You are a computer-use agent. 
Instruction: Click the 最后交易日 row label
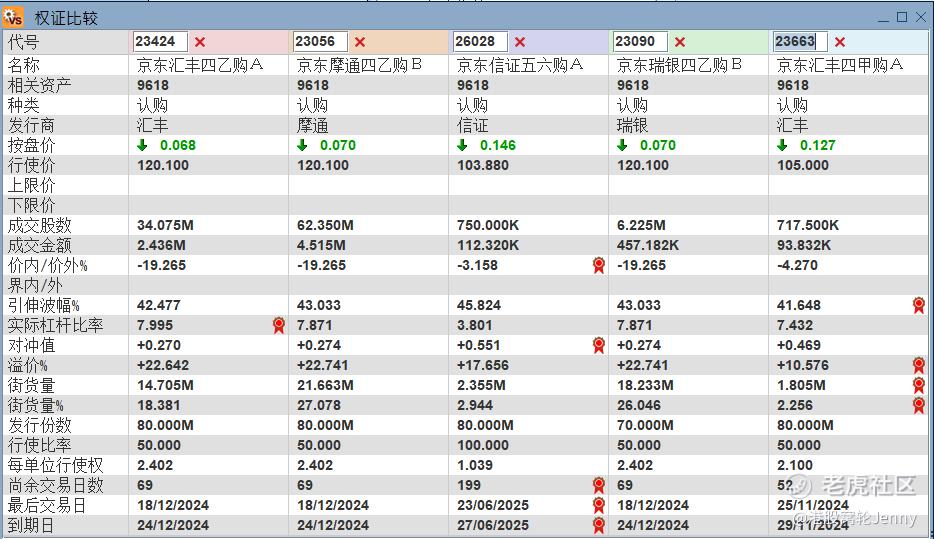click(47, 505)
